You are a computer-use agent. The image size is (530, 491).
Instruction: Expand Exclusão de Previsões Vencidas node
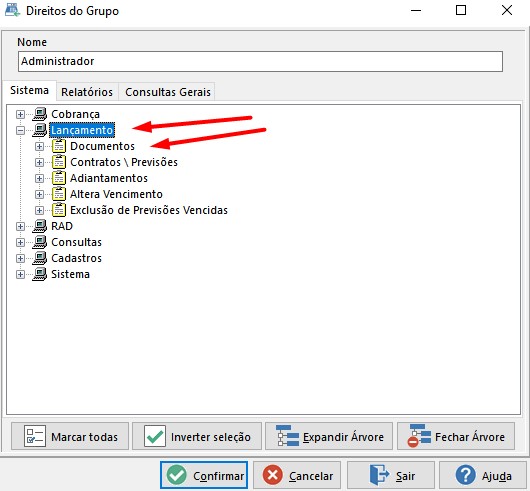39,210
